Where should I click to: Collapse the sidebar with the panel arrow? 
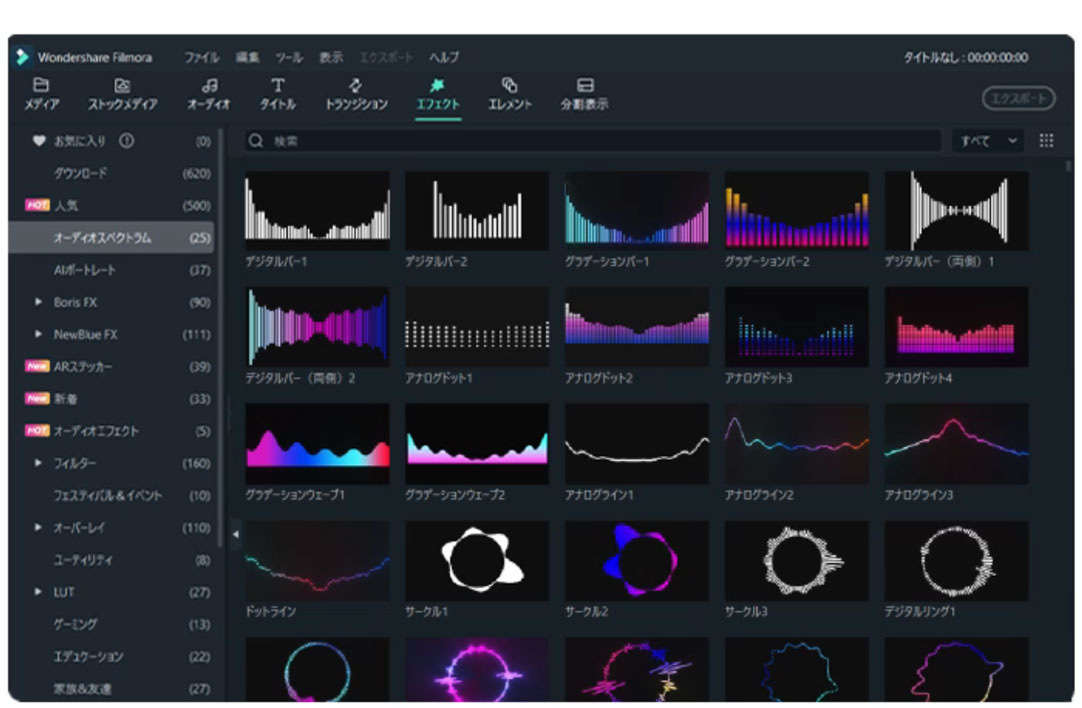(236, 534)
